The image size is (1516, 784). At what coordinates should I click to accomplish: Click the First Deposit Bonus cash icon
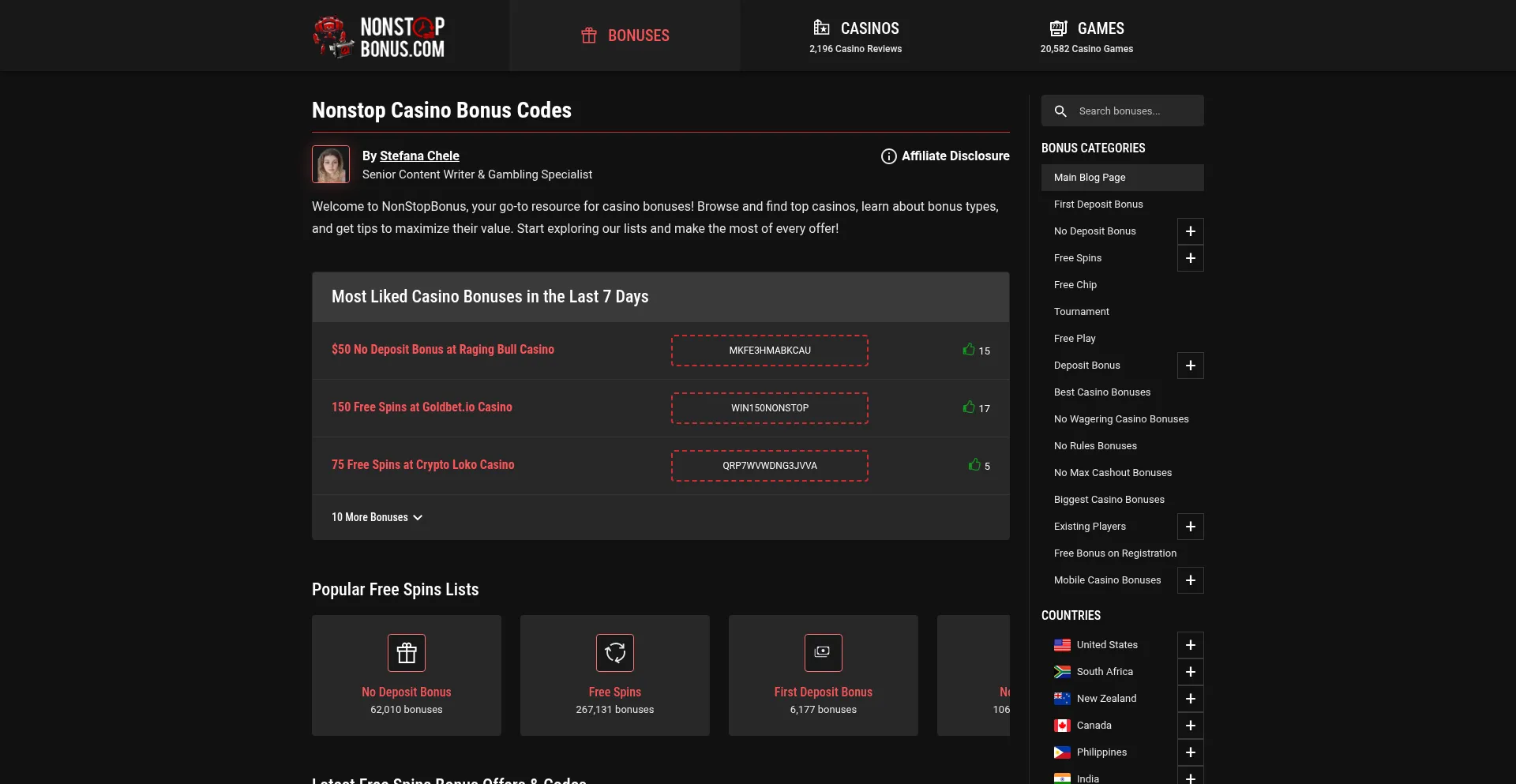coord(823,653)
